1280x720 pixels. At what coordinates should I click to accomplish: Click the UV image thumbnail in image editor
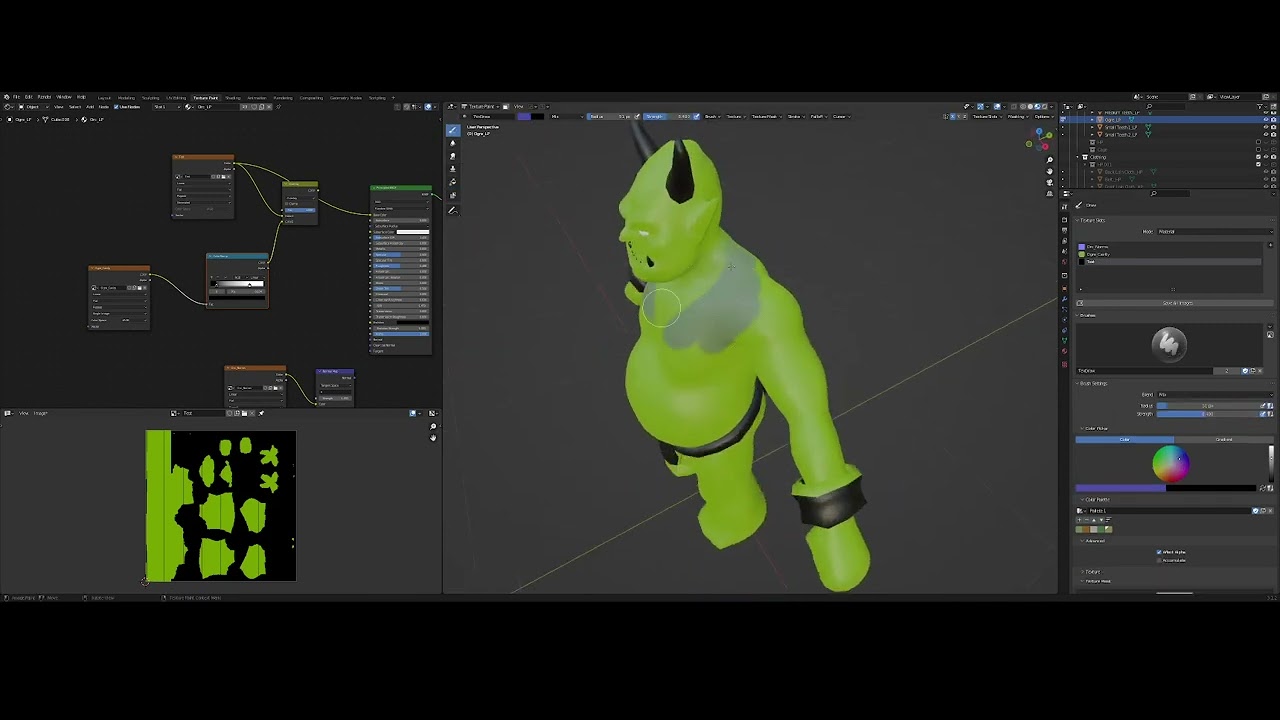(x=221, y=506)
